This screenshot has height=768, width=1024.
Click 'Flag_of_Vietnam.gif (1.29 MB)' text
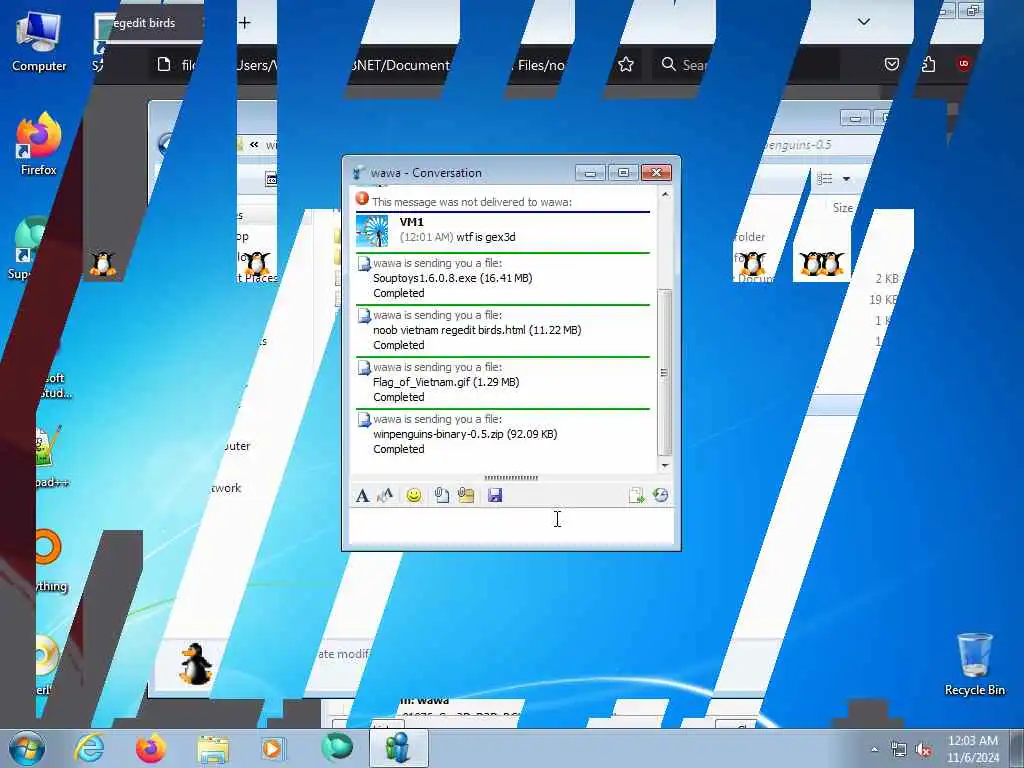tap(446, 382)
